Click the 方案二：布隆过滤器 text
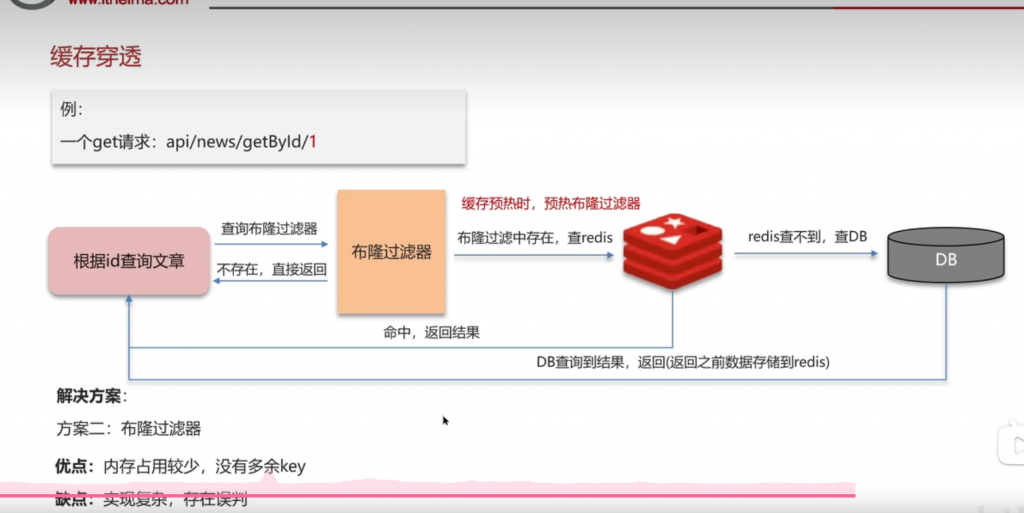This screenshot has height=513, width=1024. (129, 429)
